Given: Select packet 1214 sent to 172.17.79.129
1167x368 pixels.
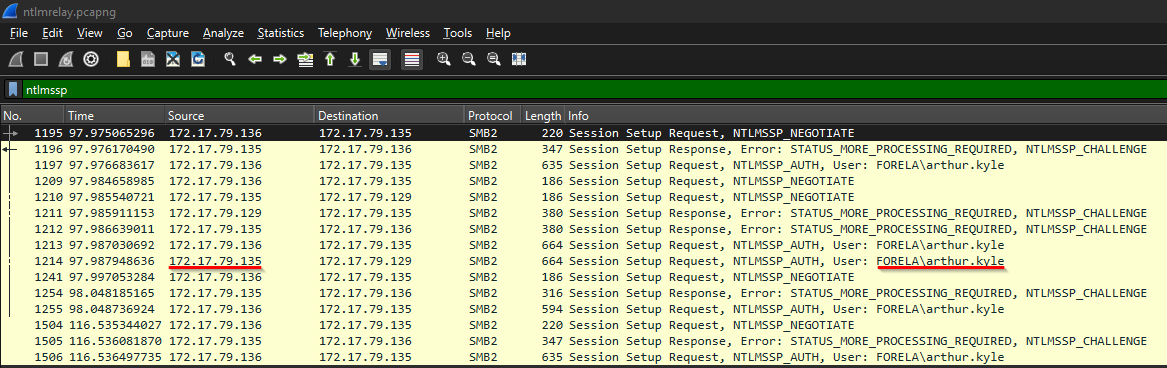Looking at the screenshot, I should coord(584,261).
